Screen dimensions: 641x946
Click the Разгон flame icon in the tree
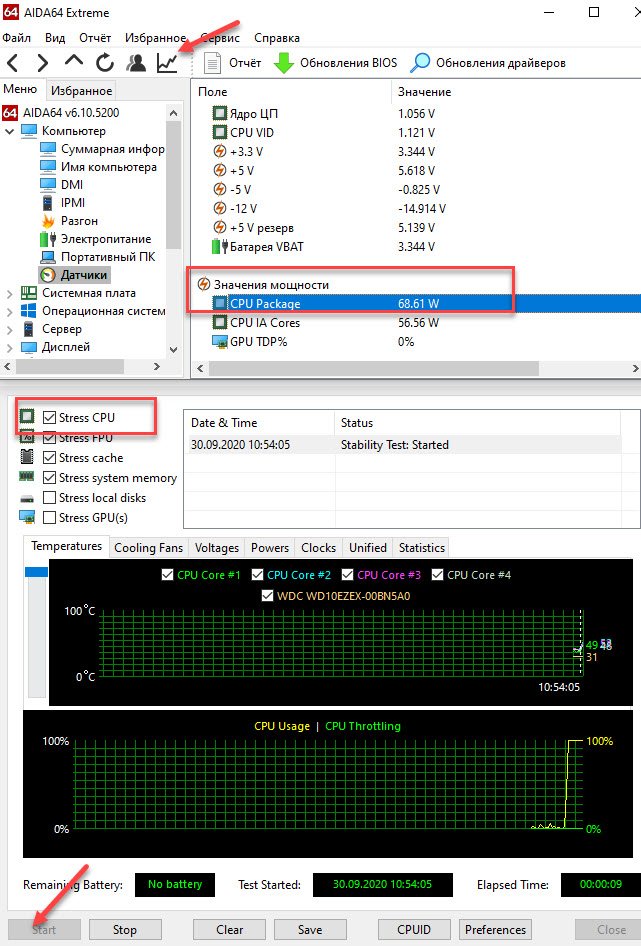point(48,221)
